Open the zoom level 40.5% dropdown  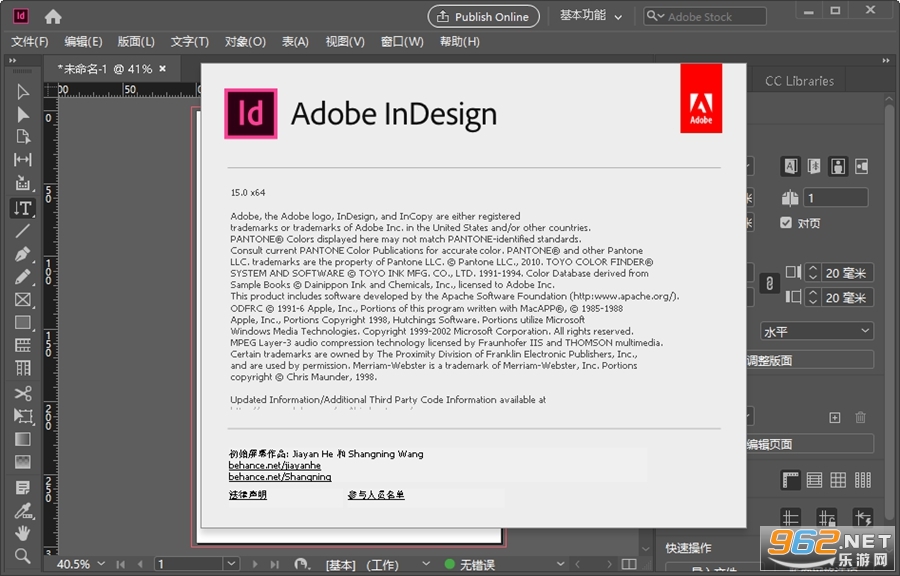(x=101, y=565)
